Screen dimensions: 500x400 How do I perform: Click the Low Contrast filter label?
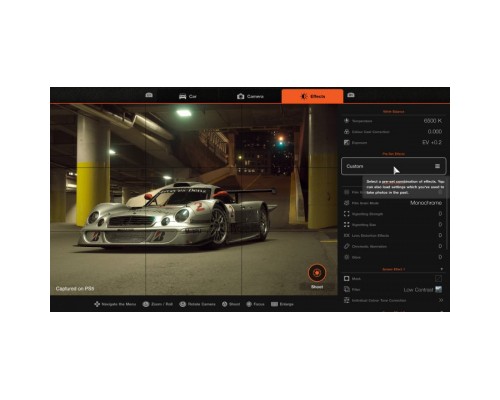418,290
